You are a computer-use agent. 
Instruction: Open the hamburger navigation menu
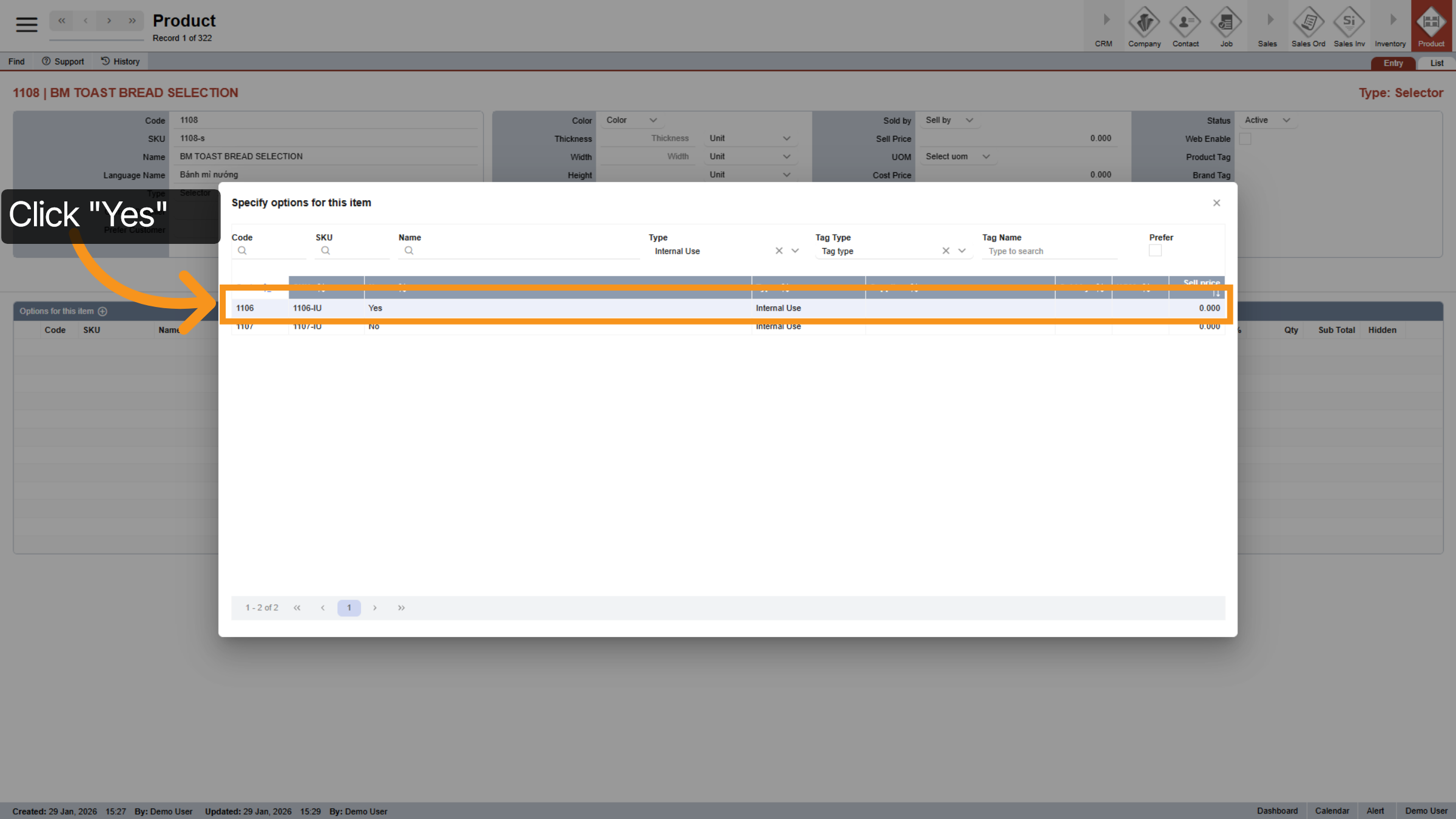(25, 24)
